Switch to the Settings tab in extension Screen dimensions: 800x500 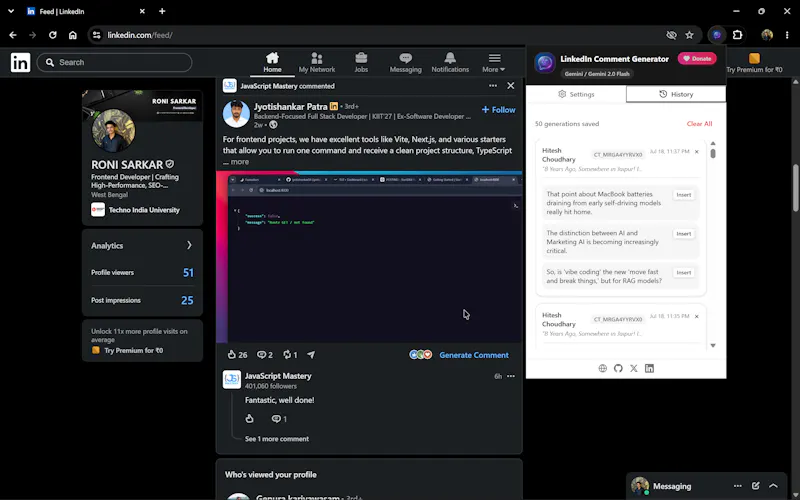(576, 94)
